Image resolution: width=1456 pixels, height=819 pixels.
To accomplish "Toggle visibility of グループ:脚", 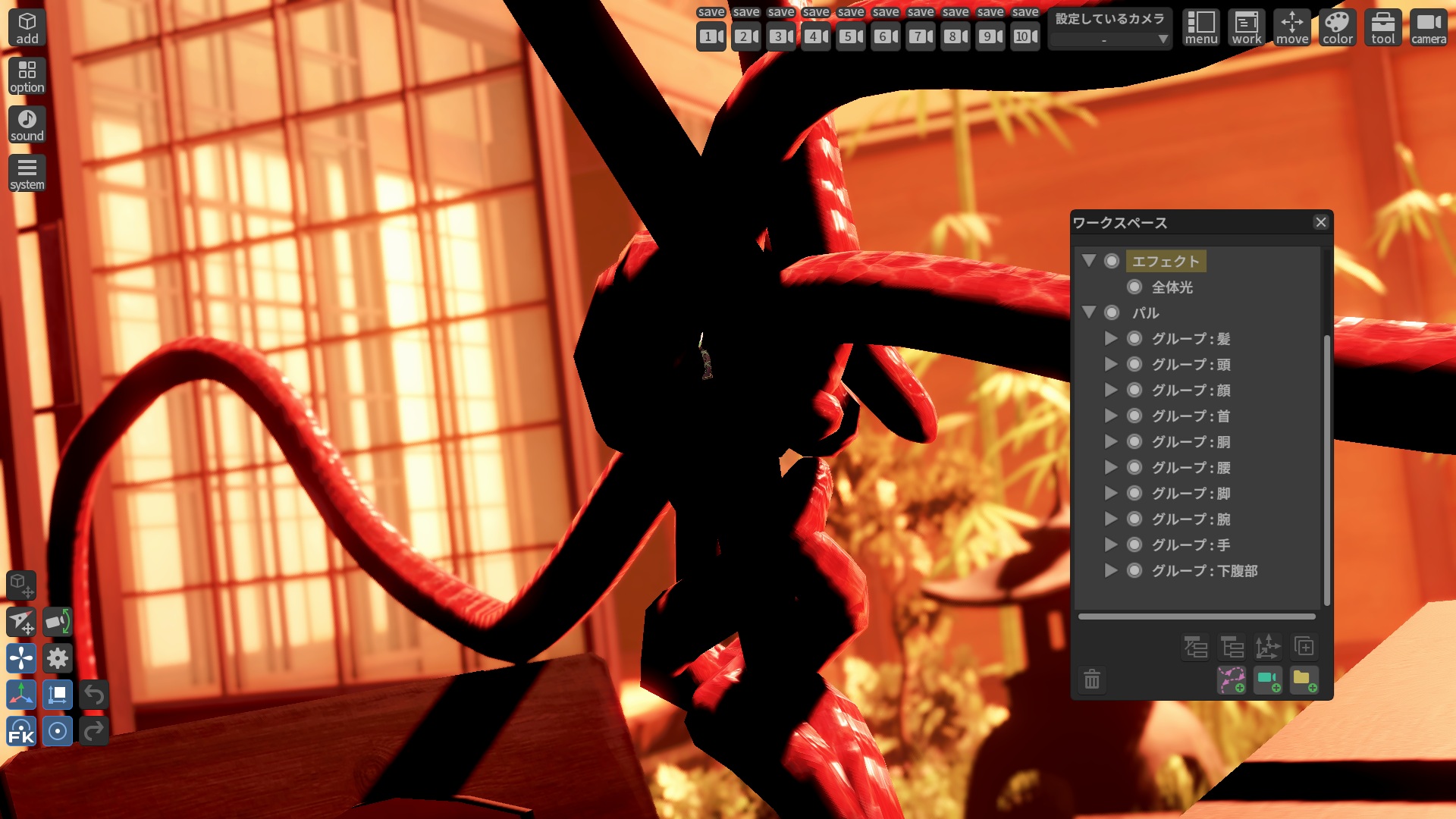I will tap(1134, 493).
